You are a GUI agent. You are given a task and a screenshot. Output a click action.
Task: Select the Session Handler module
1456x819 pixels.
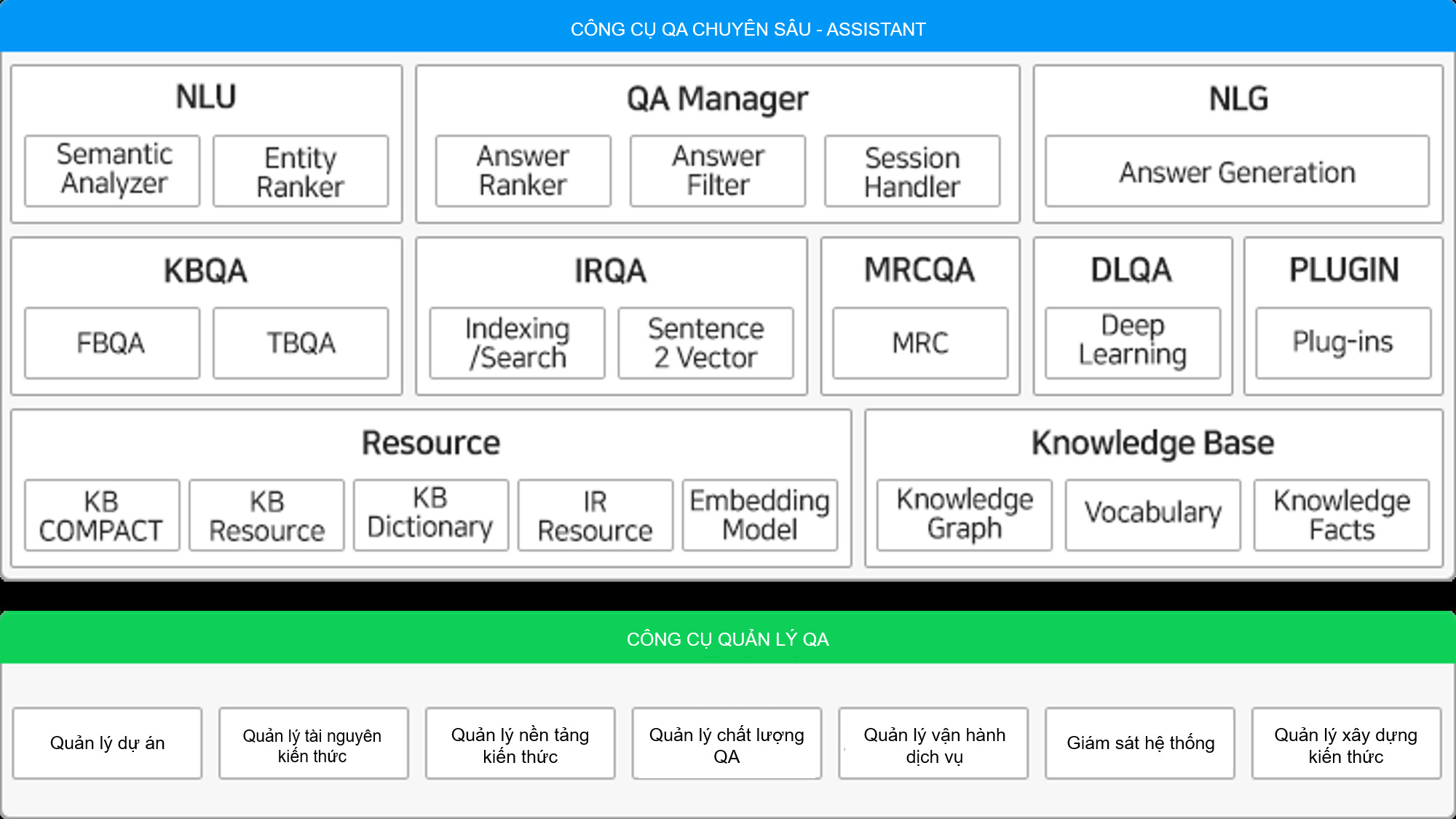(911, 172)
